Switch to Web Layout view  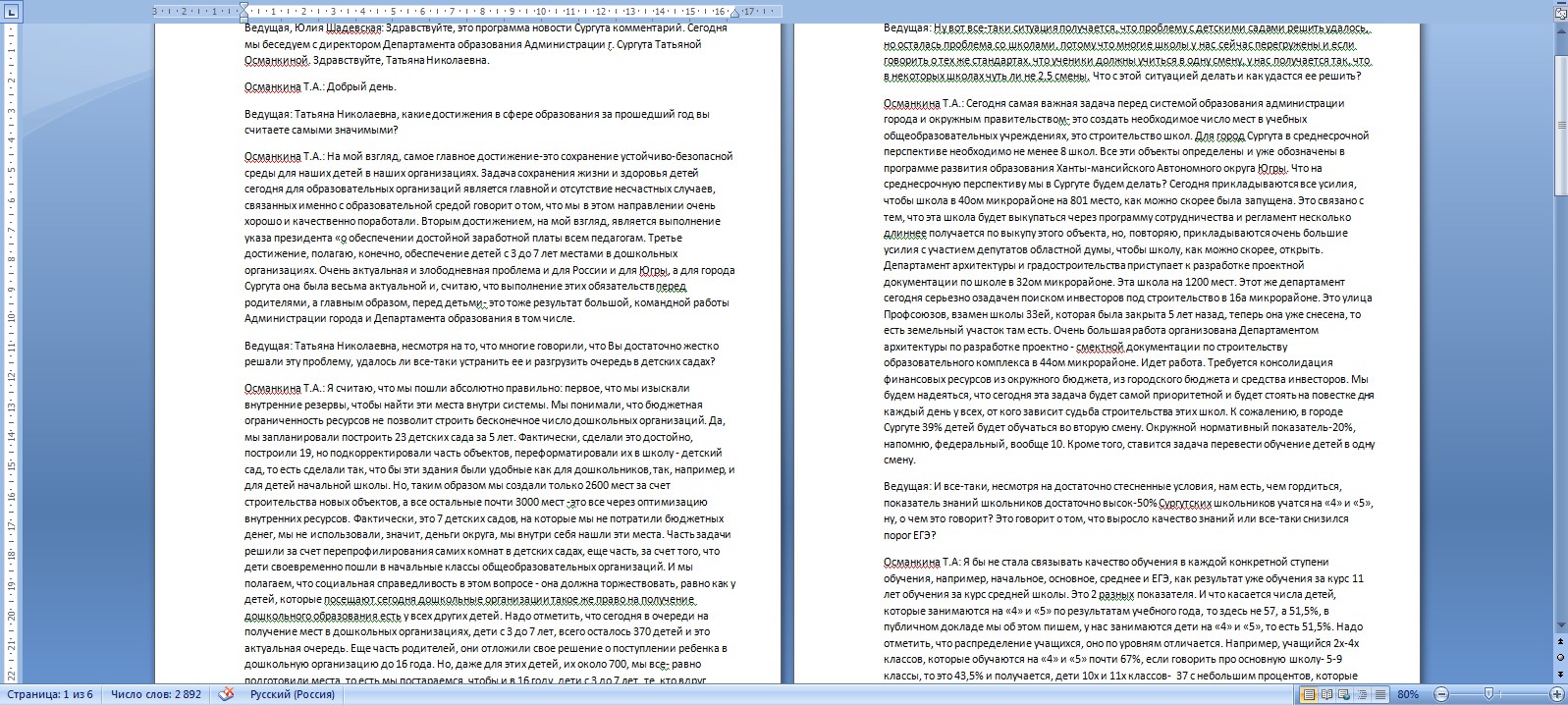click(x=1344, y=694)
